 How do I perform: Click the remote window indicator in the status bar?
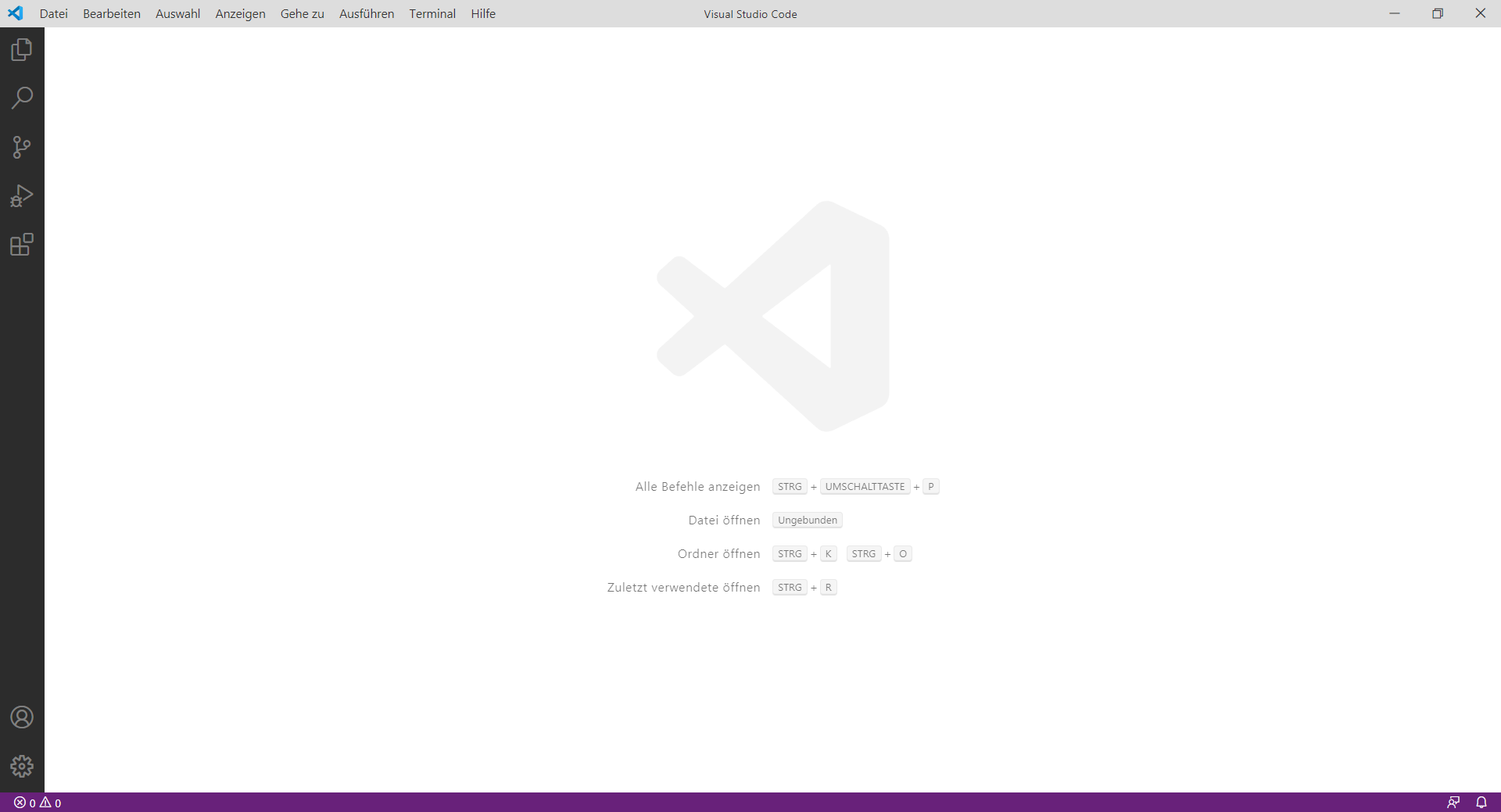(x=1455, y=802)
